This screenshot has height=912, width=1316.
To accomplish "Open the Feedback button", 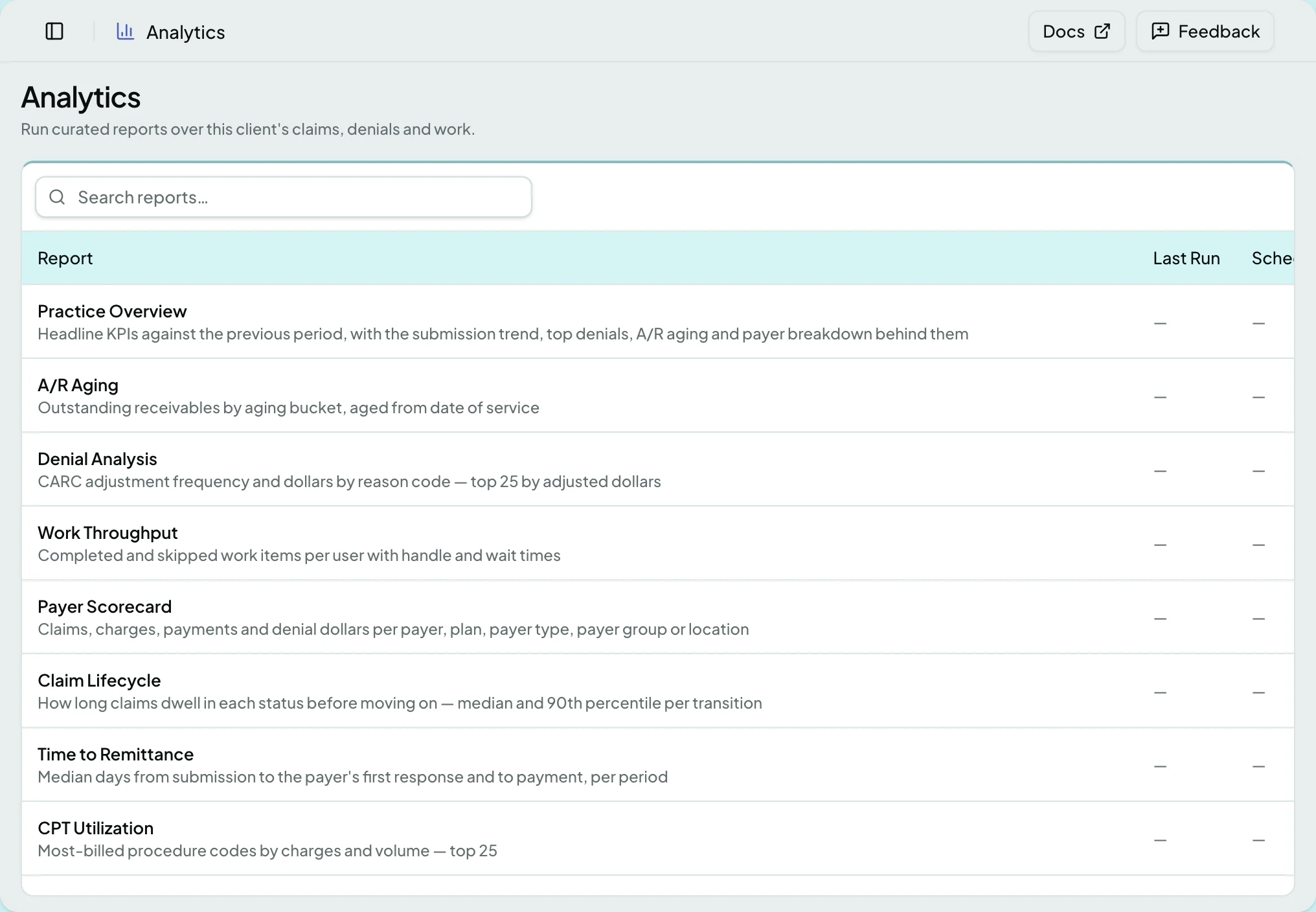I will click(1205, 31).
